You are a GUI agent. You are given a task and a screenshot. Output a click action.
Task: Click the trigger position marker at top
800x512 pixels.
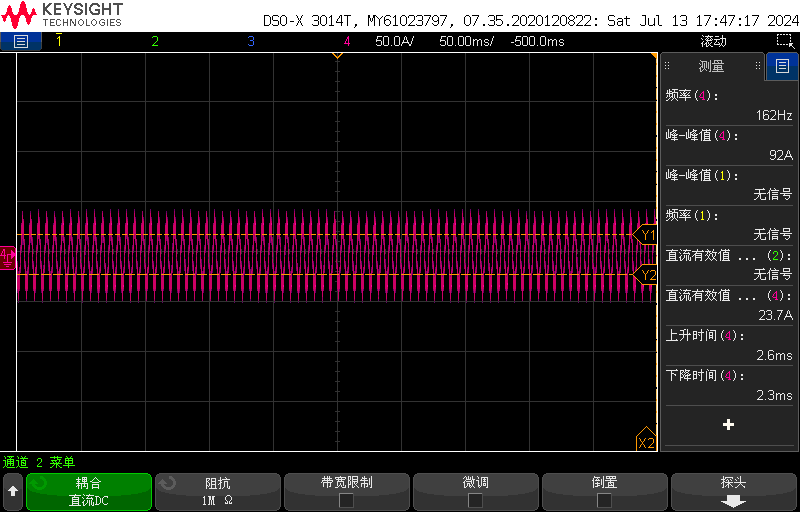pos(337,56)
